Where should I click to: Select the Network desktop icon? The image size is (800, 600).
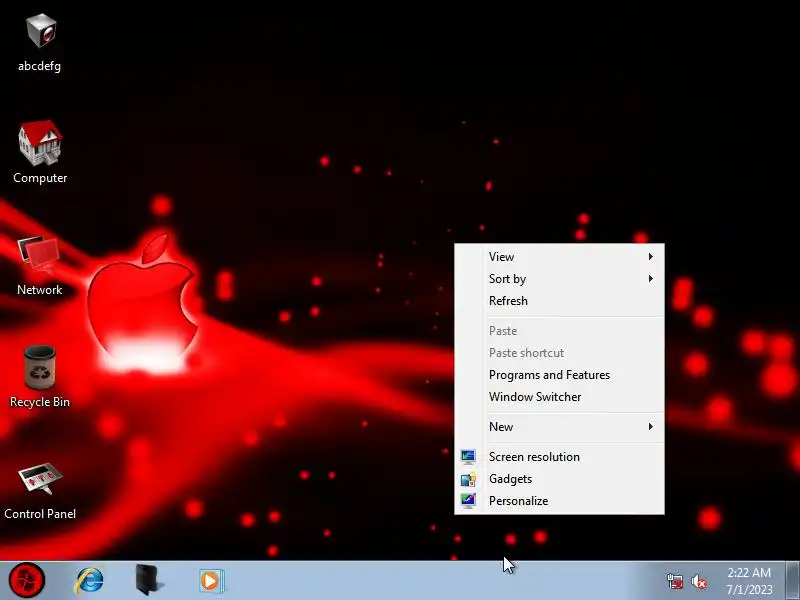click(40, 266)
